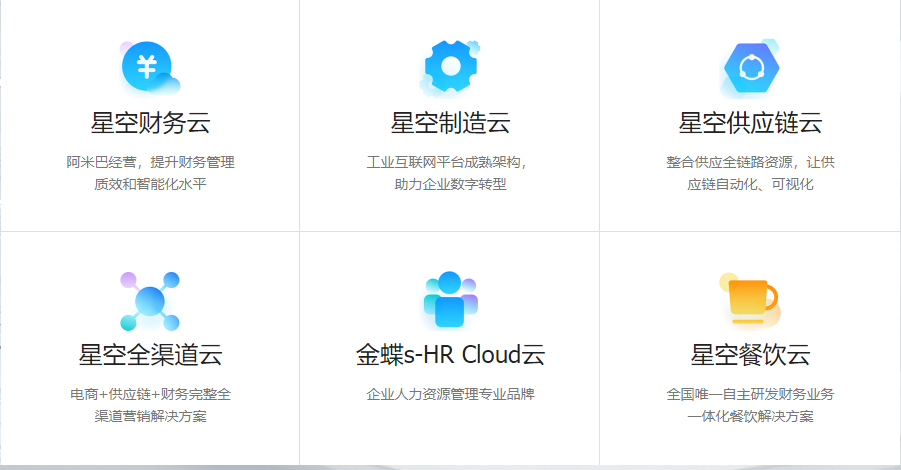Open the 星空供应链云 title link
Image resolution: width=901 pixels, height=470 pixels.
(750, 123)
